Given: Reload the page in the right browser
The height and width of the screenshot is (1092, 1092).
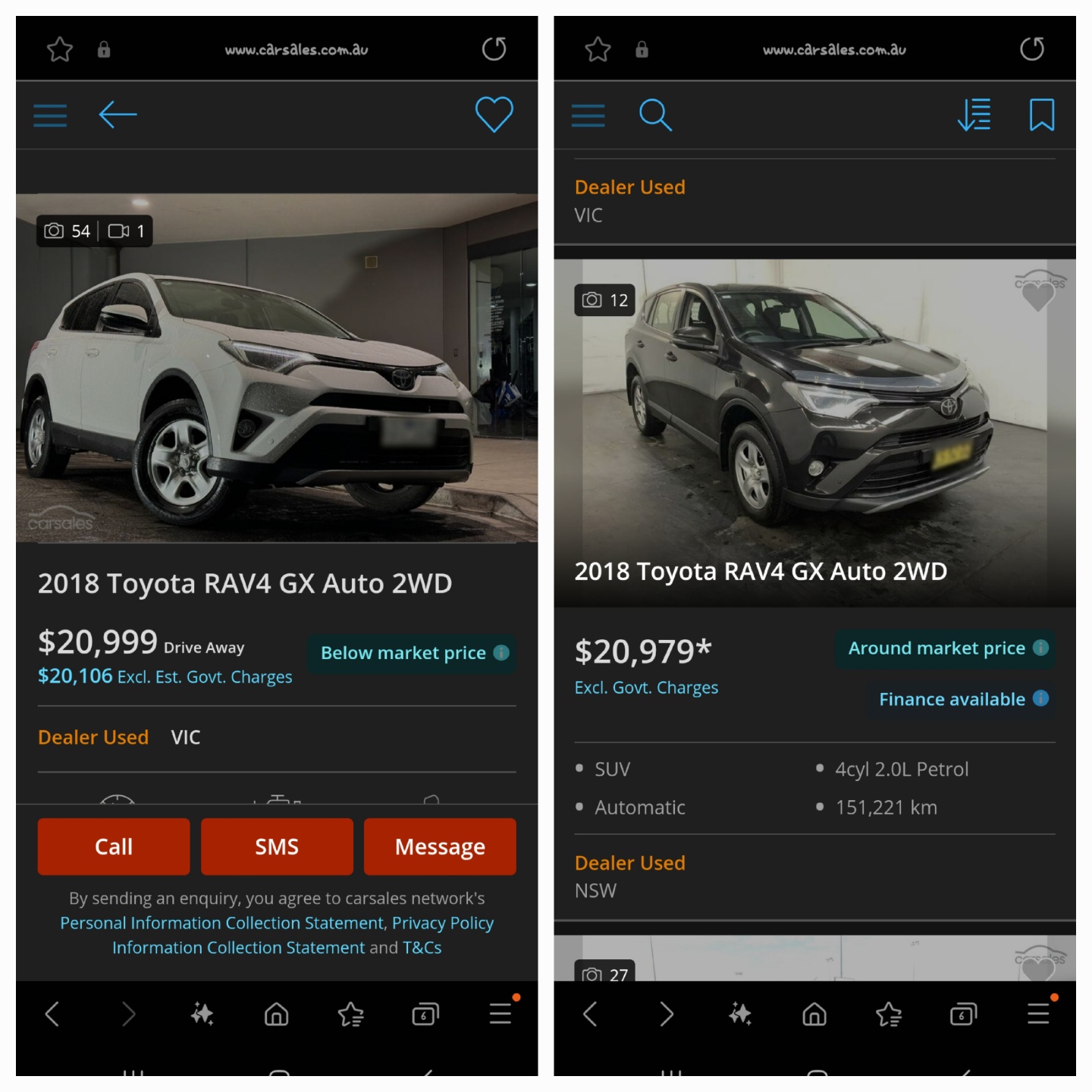Looking at the screenshot, I should pyautogui.click(x=1031, y=49).
